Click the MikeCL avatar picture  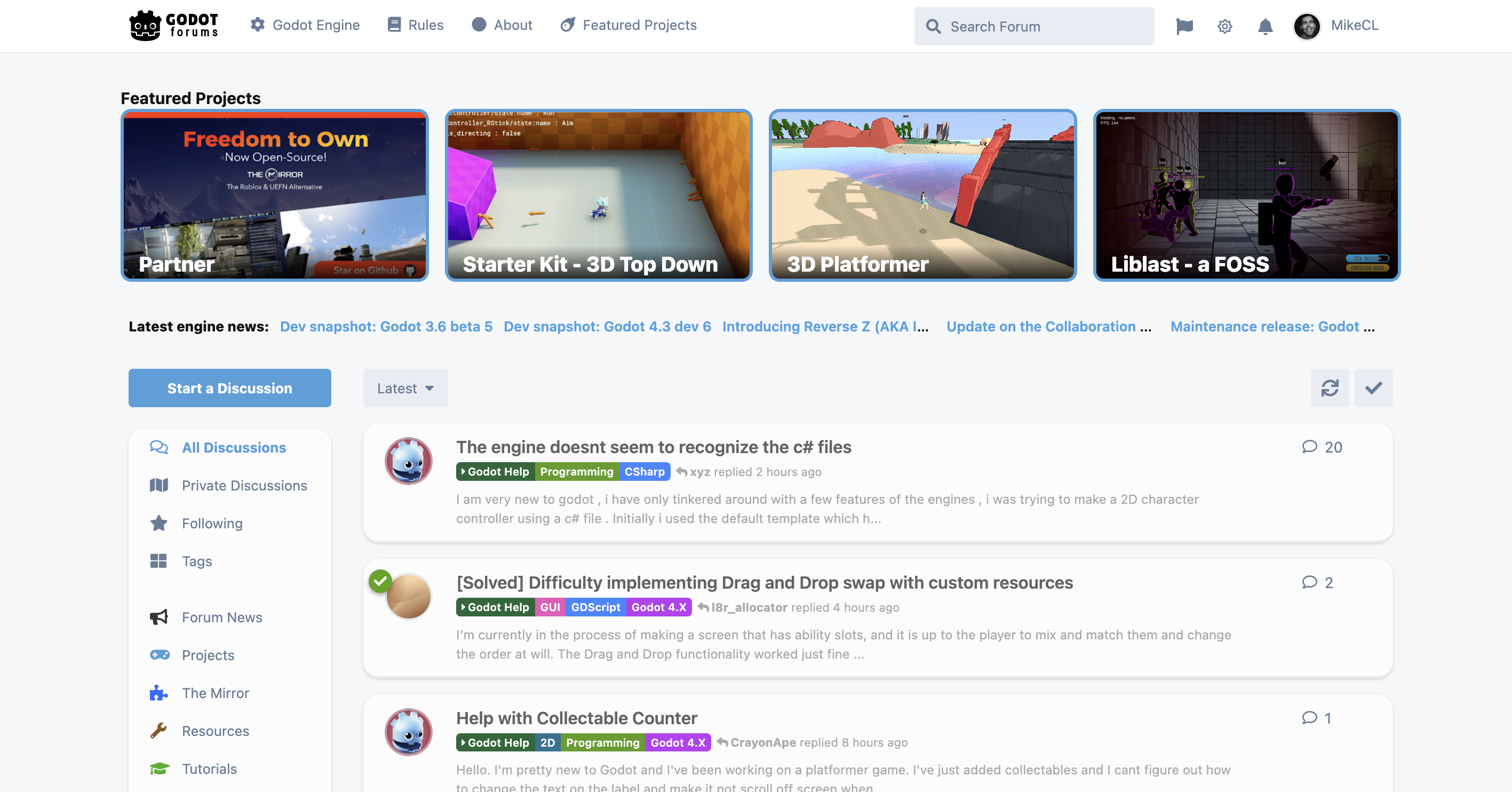coord(1307,26)
